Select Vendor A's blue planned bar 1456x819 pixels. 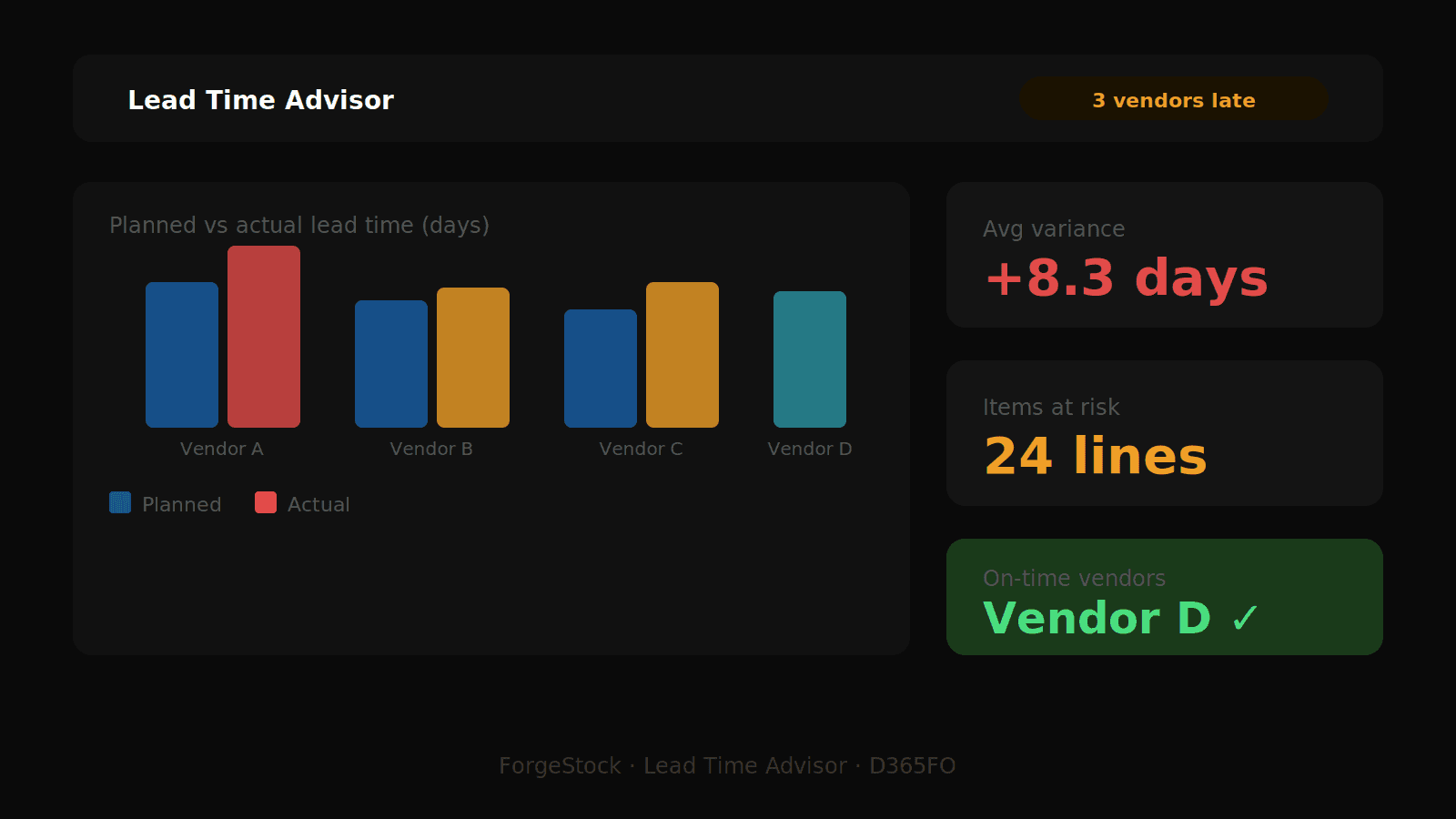[x=182, y=355]
